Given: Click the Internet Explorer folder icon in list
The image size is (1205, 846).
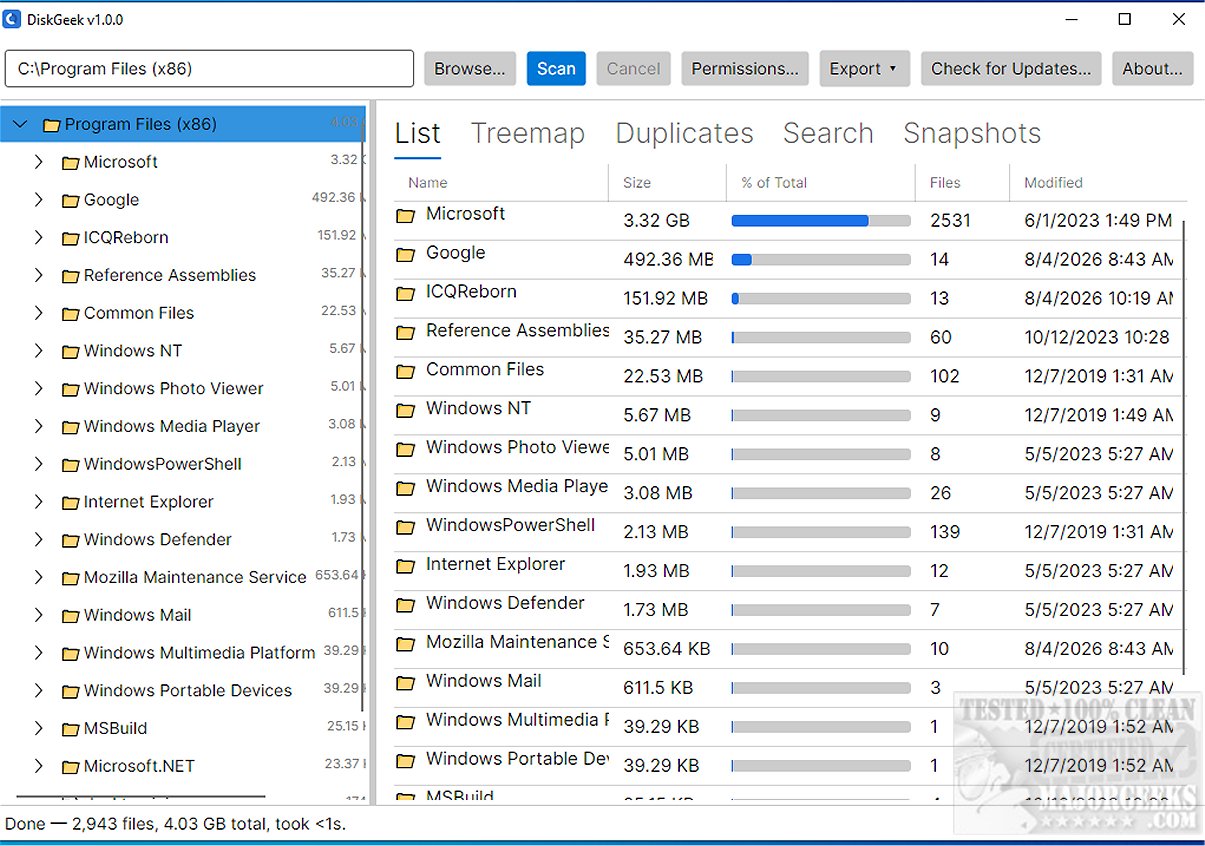Looking at the screenshot, I should [x=405, y=567].
